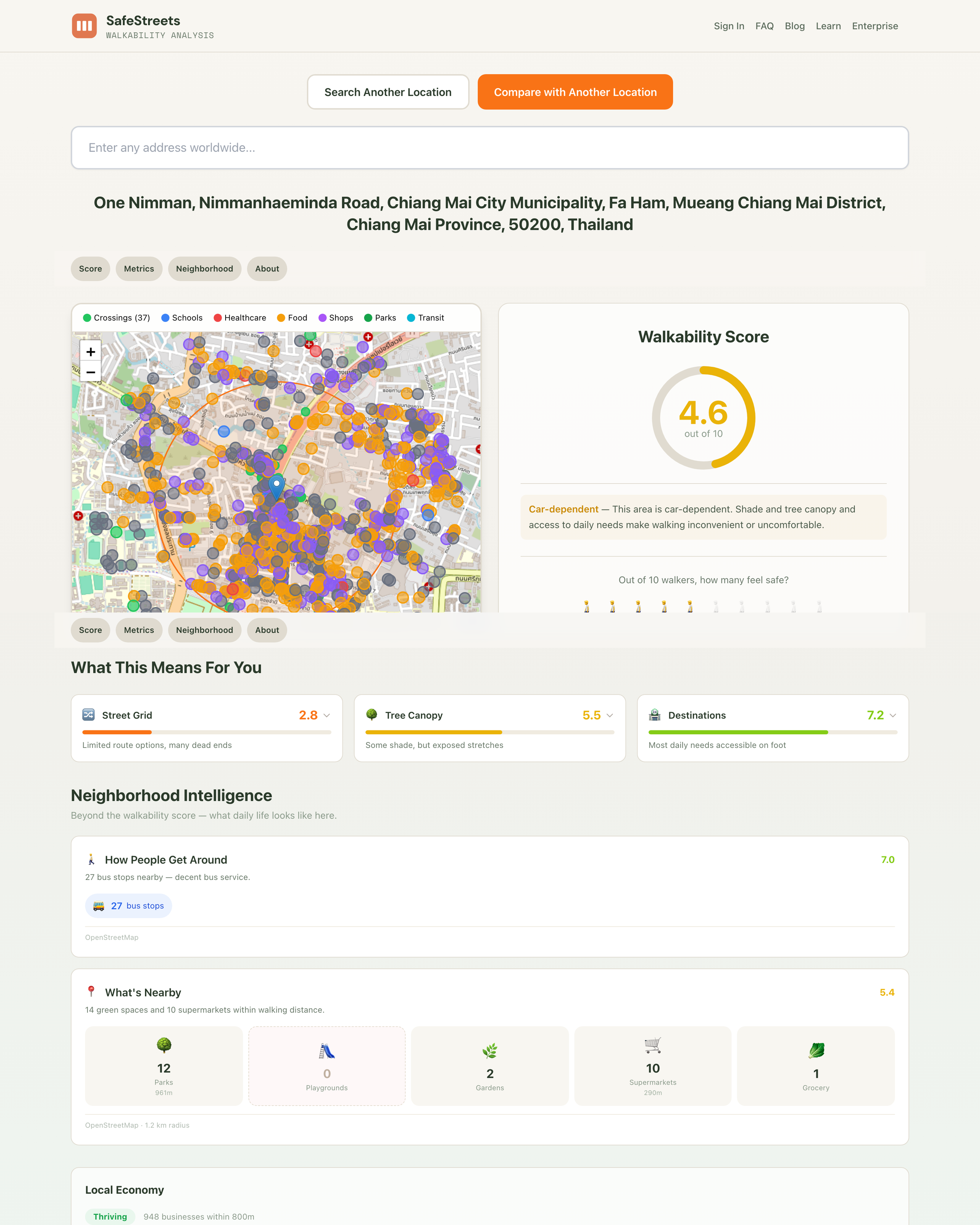Toggle the Healthcare legend filter

coord(240,318)
